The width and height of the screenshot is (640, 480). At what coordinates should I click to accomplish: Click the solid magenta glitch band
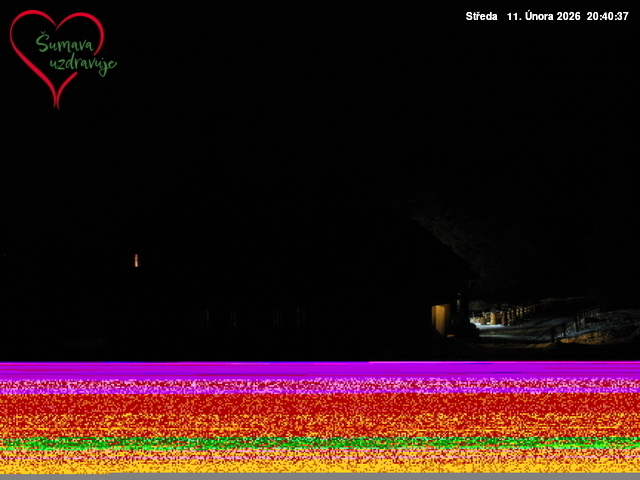(320, 369)
